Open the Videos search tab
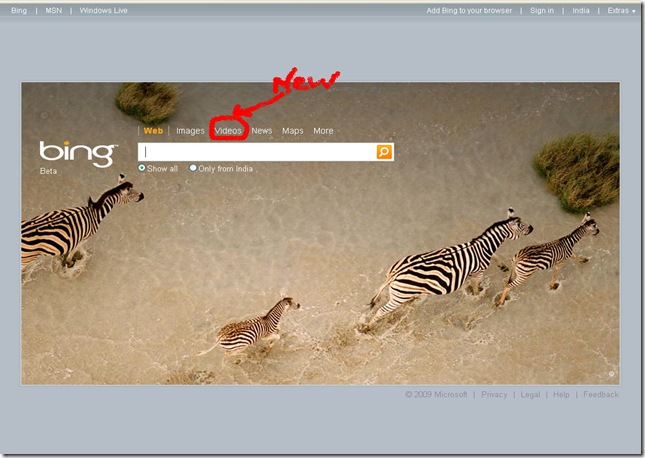The height and width of the screenshot is (458, 645). click(x=228, y=131)
